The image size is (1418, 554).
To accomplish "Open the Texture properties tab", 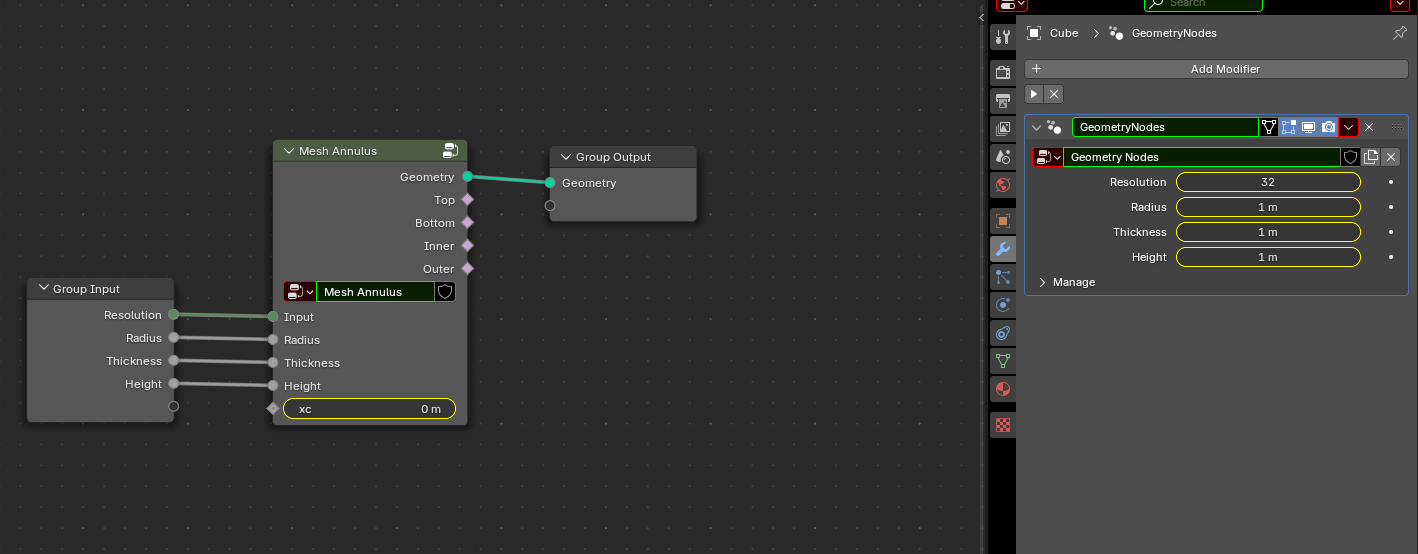I will tap(1003, 424).
